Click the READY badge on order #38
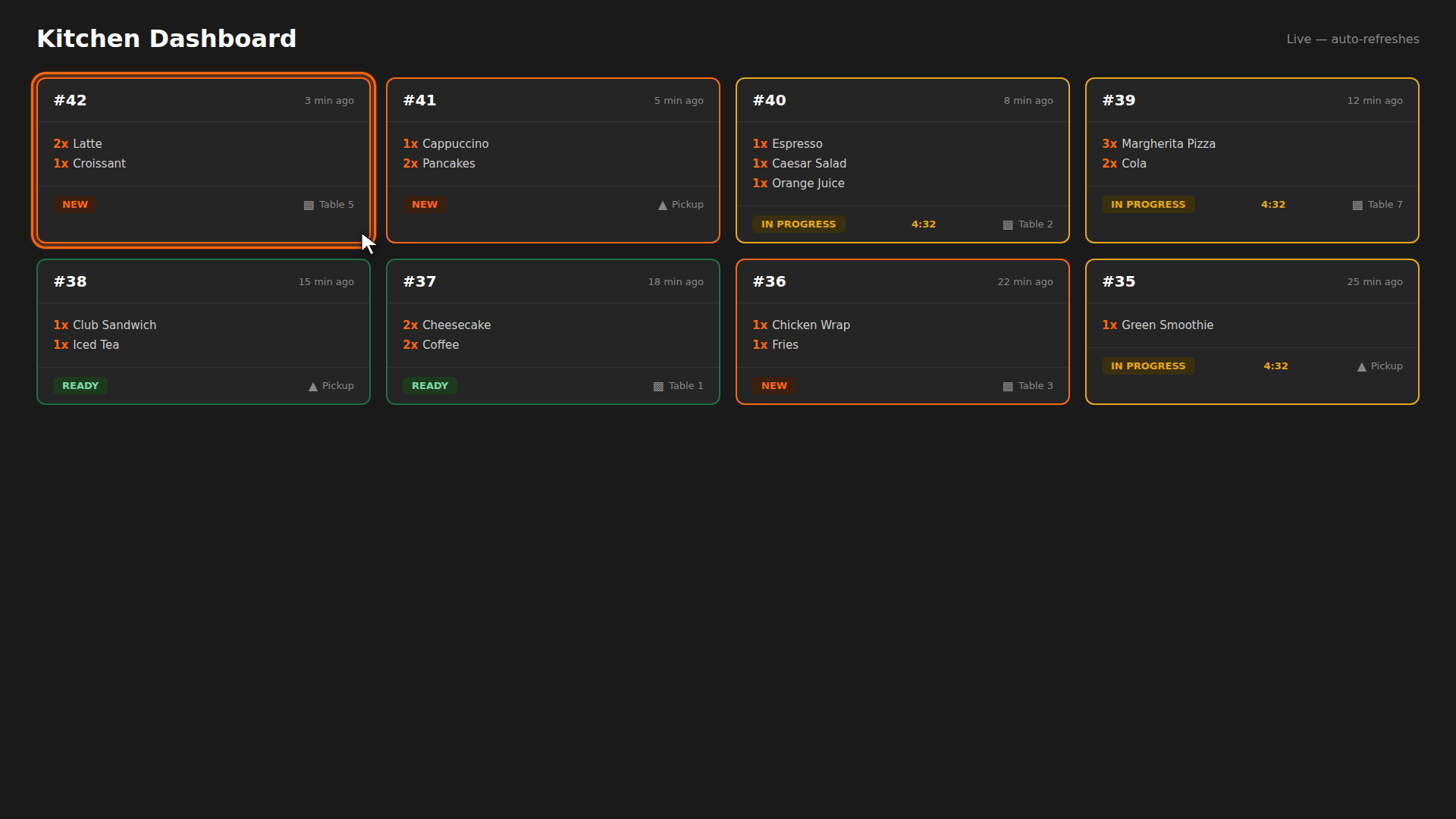1456x819 pixels. (80, 386)
